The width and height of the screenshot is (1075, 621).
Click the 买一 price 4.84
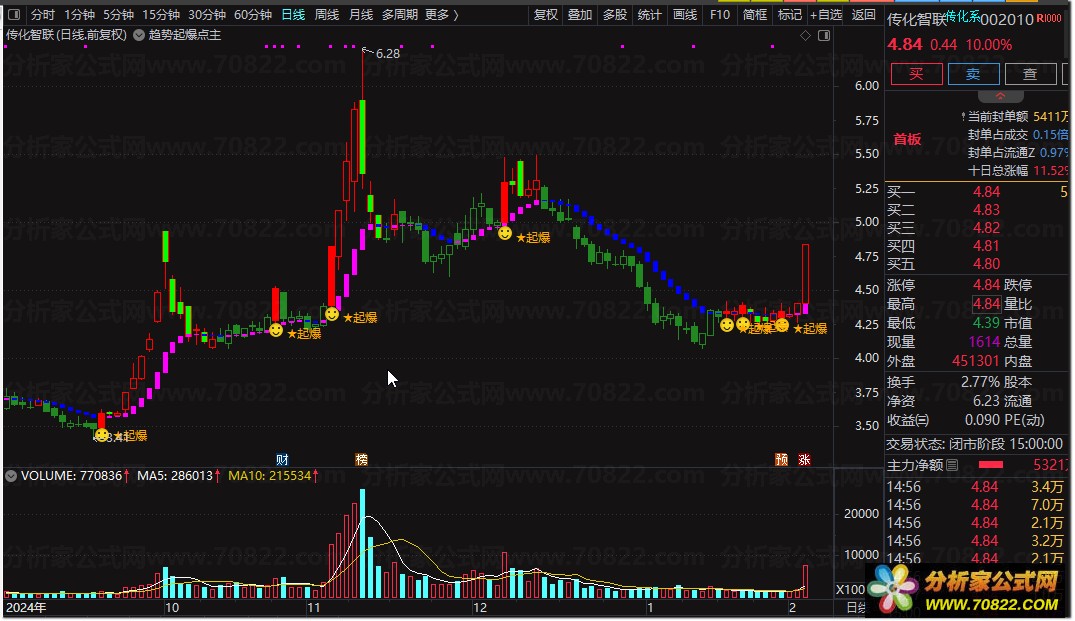coord(986,192)
